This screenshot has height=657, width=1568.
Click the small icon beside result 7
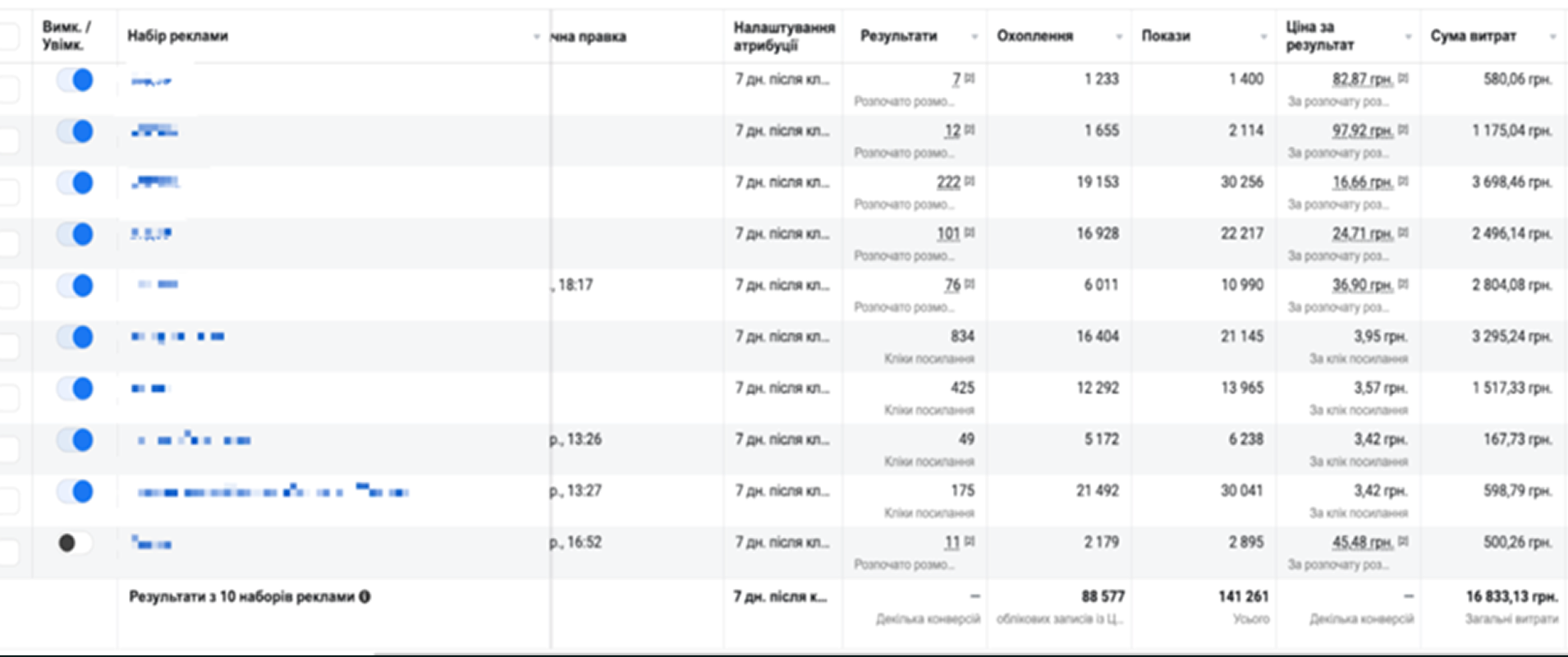[x=970, y=78]
